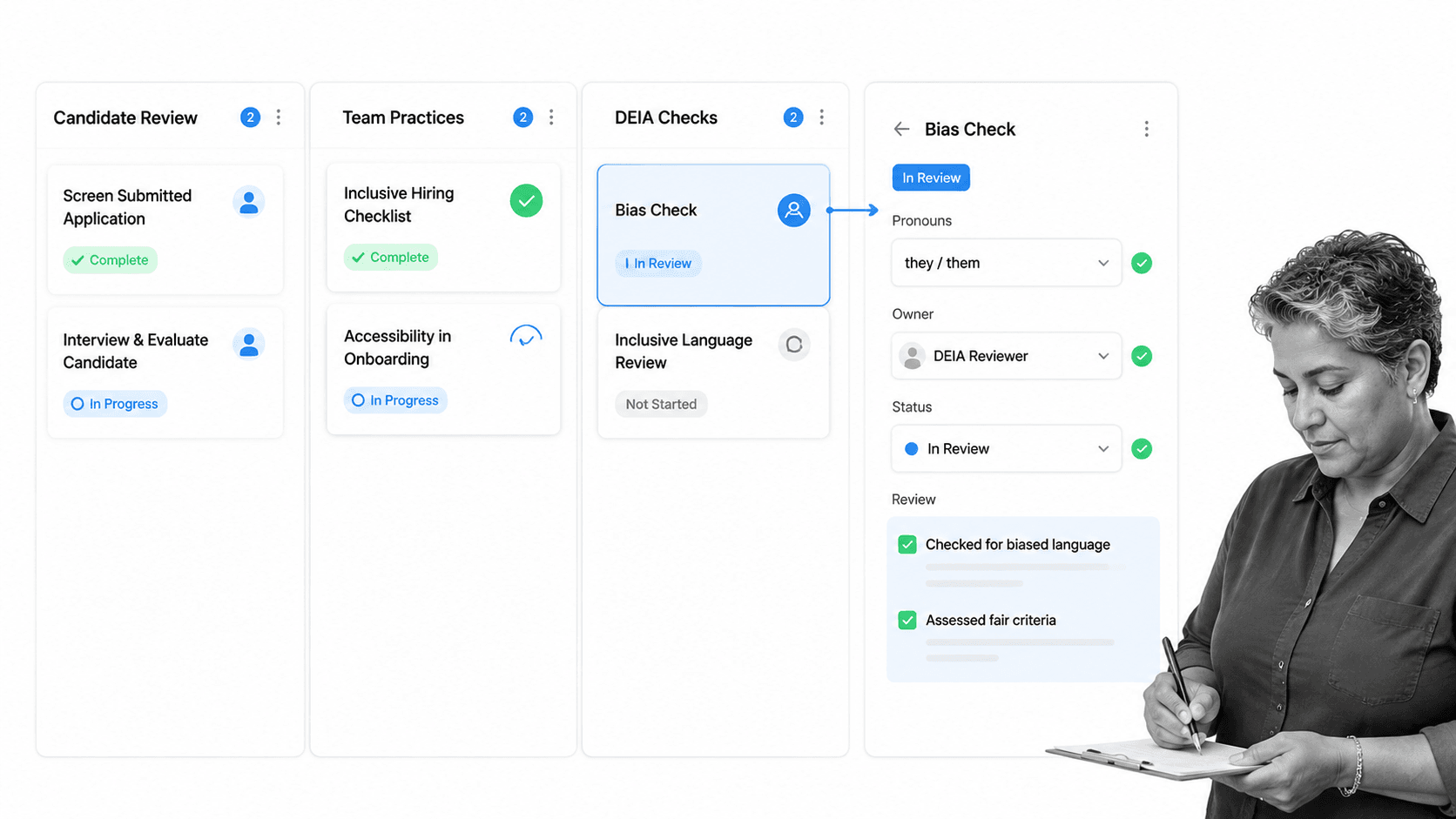Click the Status field label
1456x819 pixels.
[x=912, y=407]
